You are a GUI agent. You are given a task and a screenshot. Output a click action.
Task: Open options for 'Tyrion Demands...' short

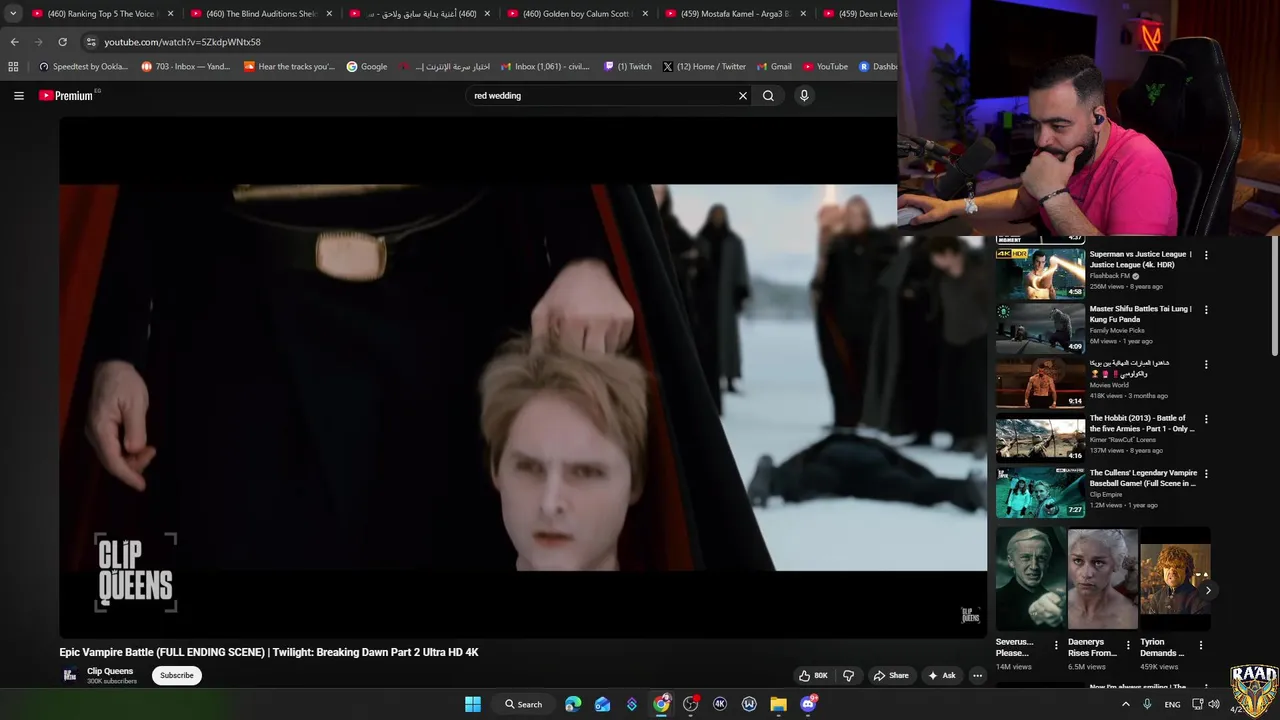pos(1201,645)
